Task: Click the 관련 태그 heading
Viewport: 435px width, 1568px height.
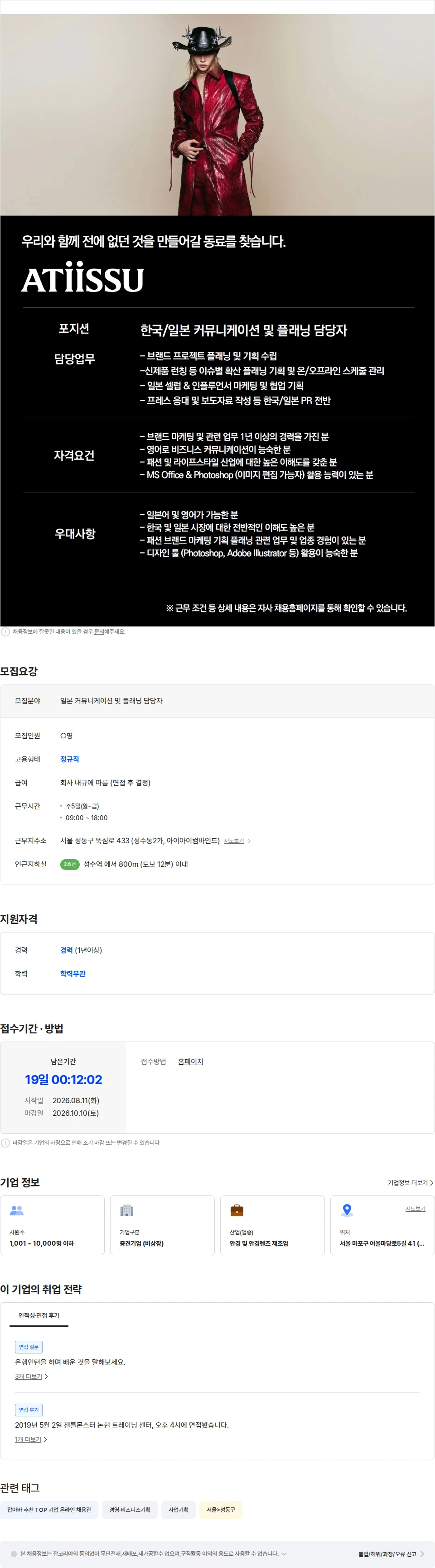Action: point(20,1487)
